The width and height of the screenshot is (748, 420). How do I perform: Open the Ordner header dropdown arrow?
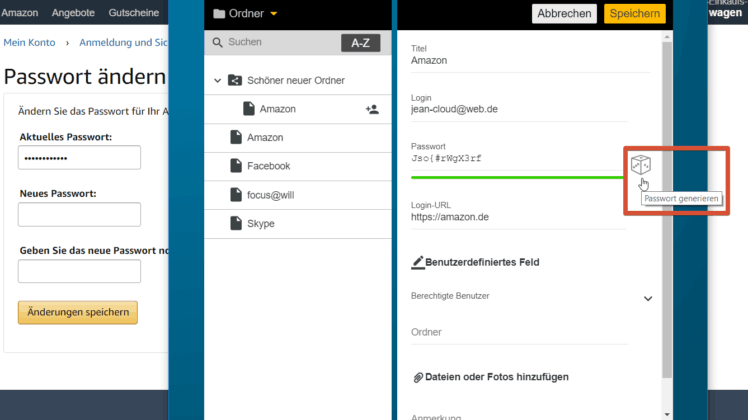point(274,14)
